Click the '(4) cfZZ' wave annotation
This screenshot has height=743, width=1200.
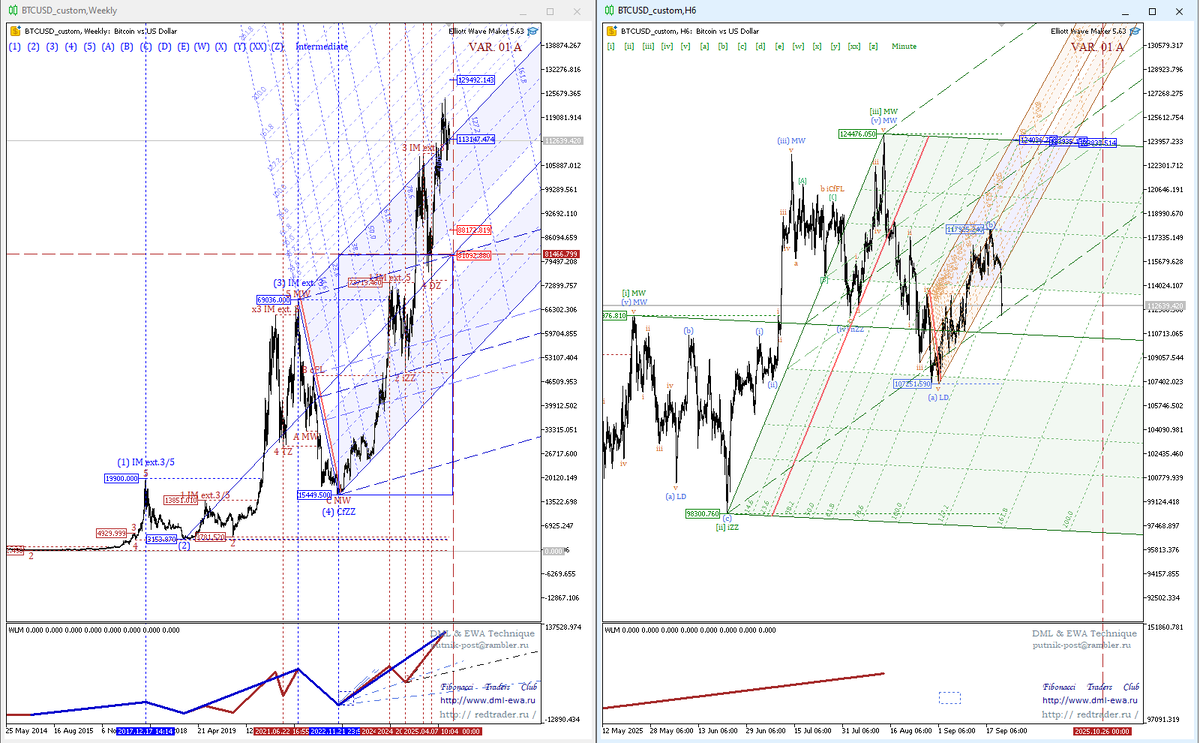[x=340, y=512]
